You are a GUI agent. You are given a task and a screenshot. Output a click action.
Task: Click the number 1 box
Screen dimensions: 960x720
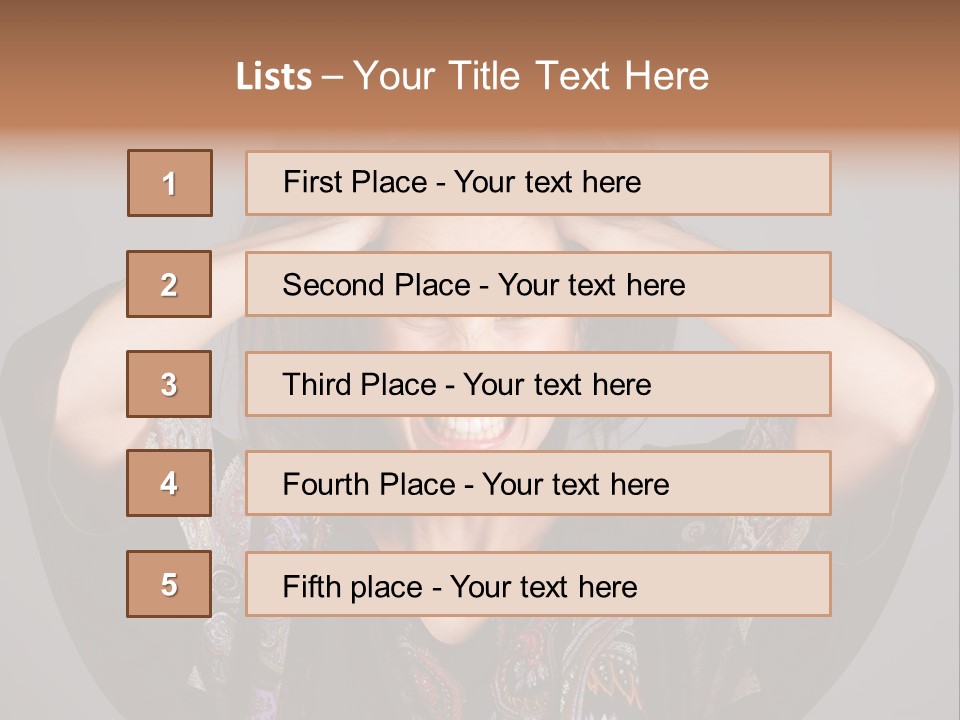click(x=169, y=183)
